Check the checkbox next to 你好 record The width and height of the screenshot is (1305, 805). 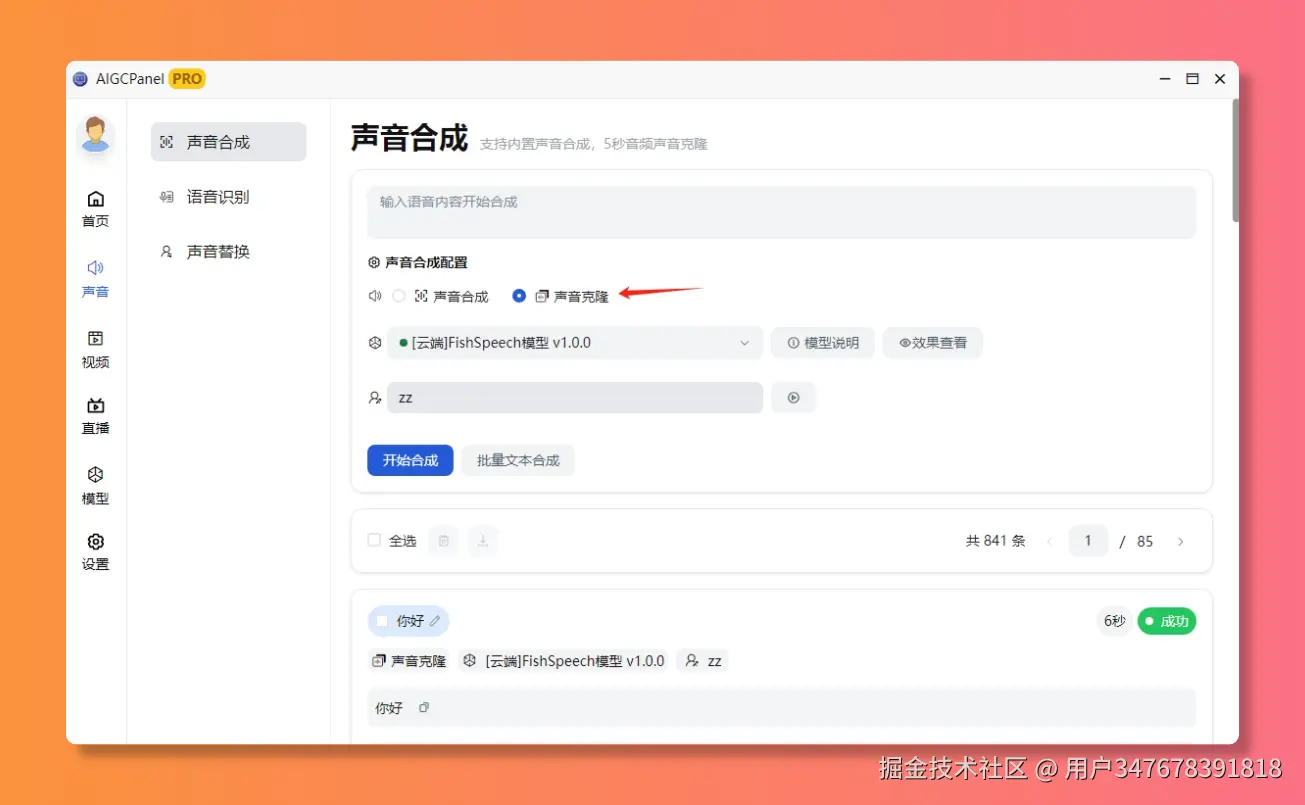382,621
